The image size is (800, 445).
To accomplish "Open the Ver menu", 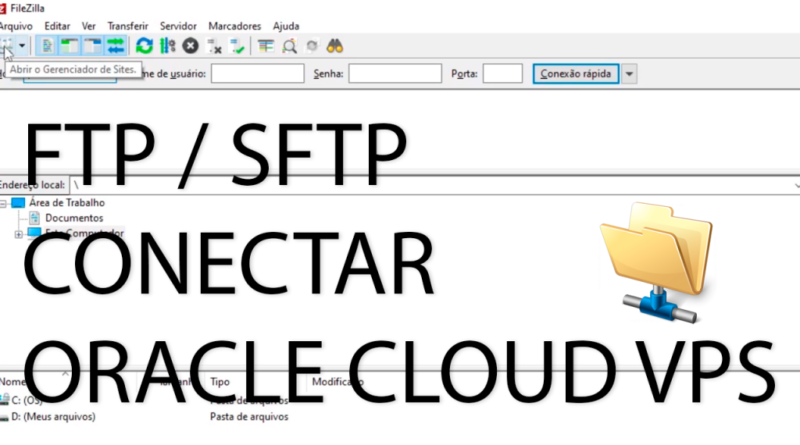I will click(x=89, y=26).
